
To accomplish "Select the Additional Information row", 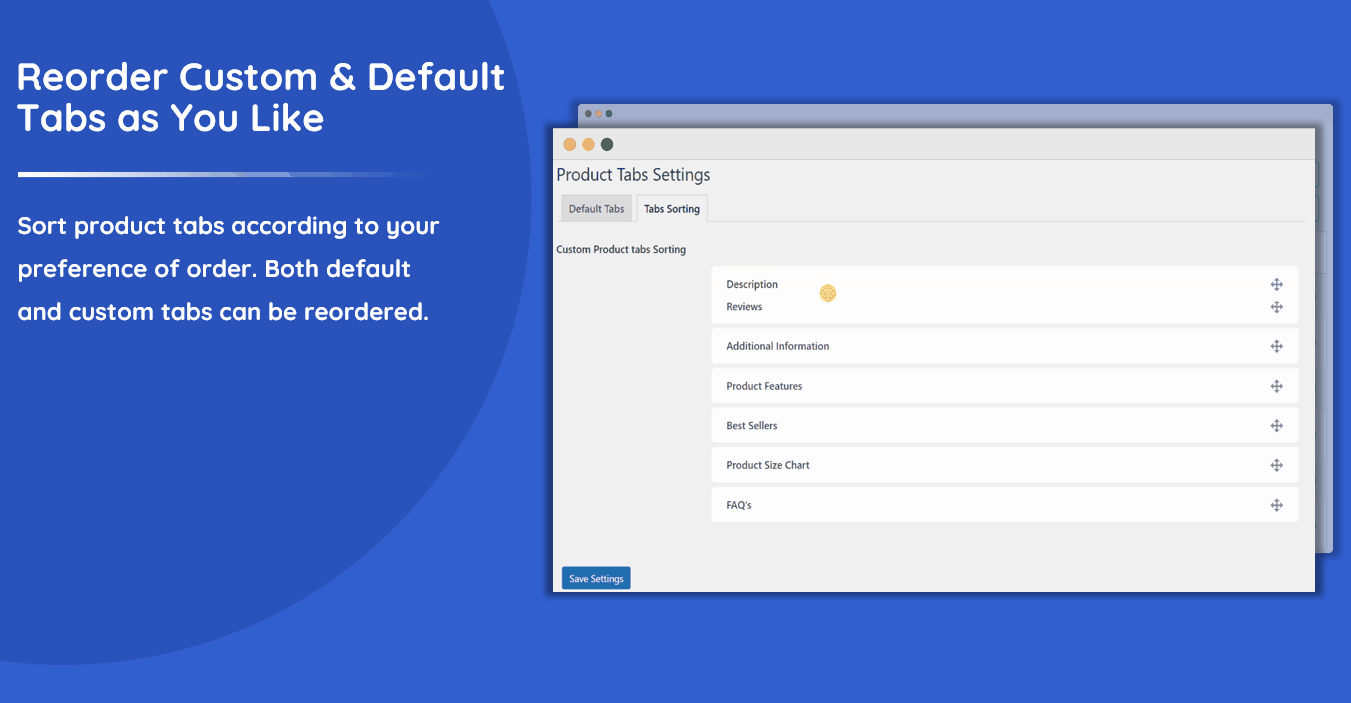I will 777,346.
